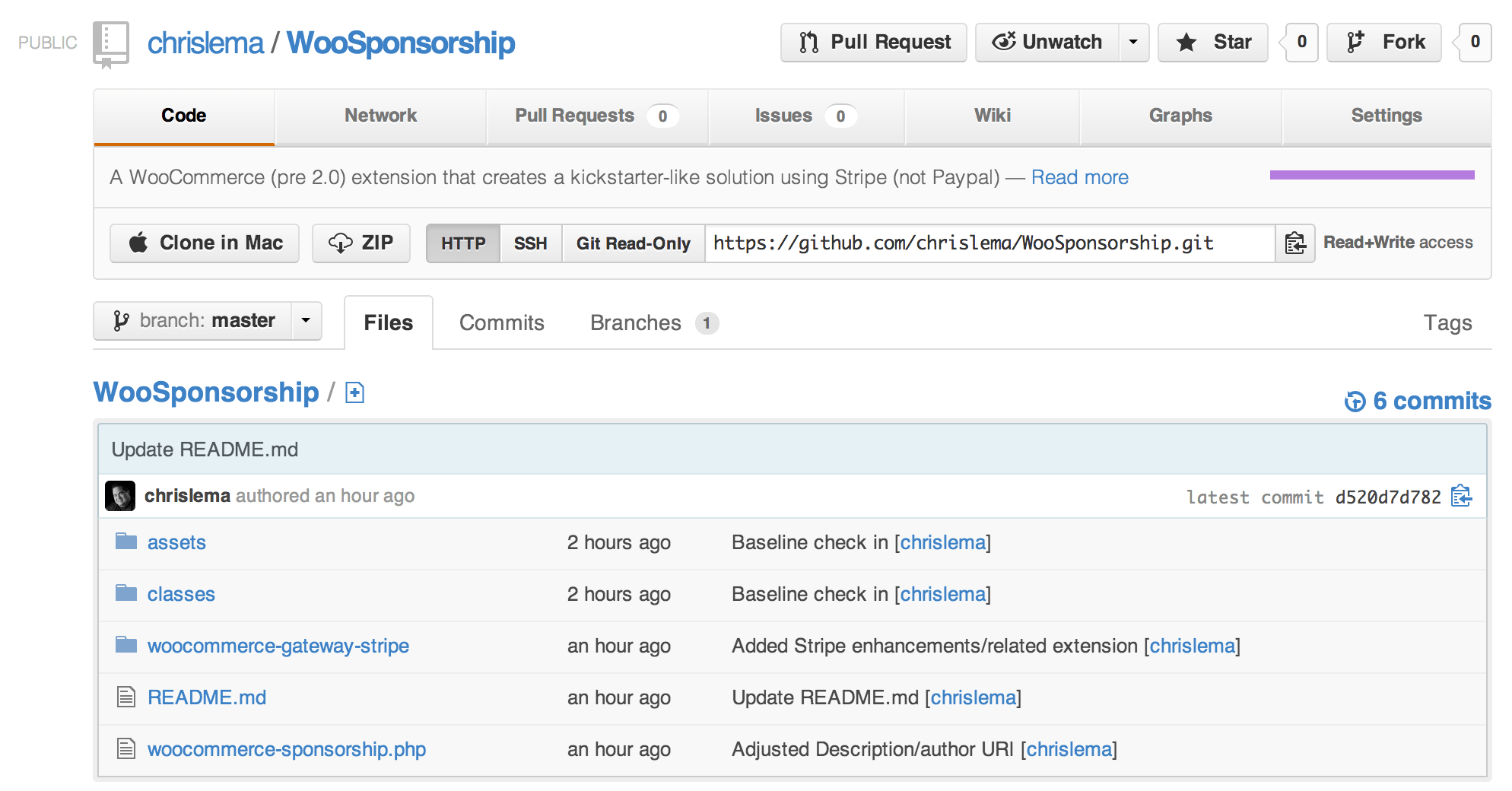This screenshot has height=791, width=1512.
Task: Select the SSH protocol toggle
Action: tap(530, 243)
